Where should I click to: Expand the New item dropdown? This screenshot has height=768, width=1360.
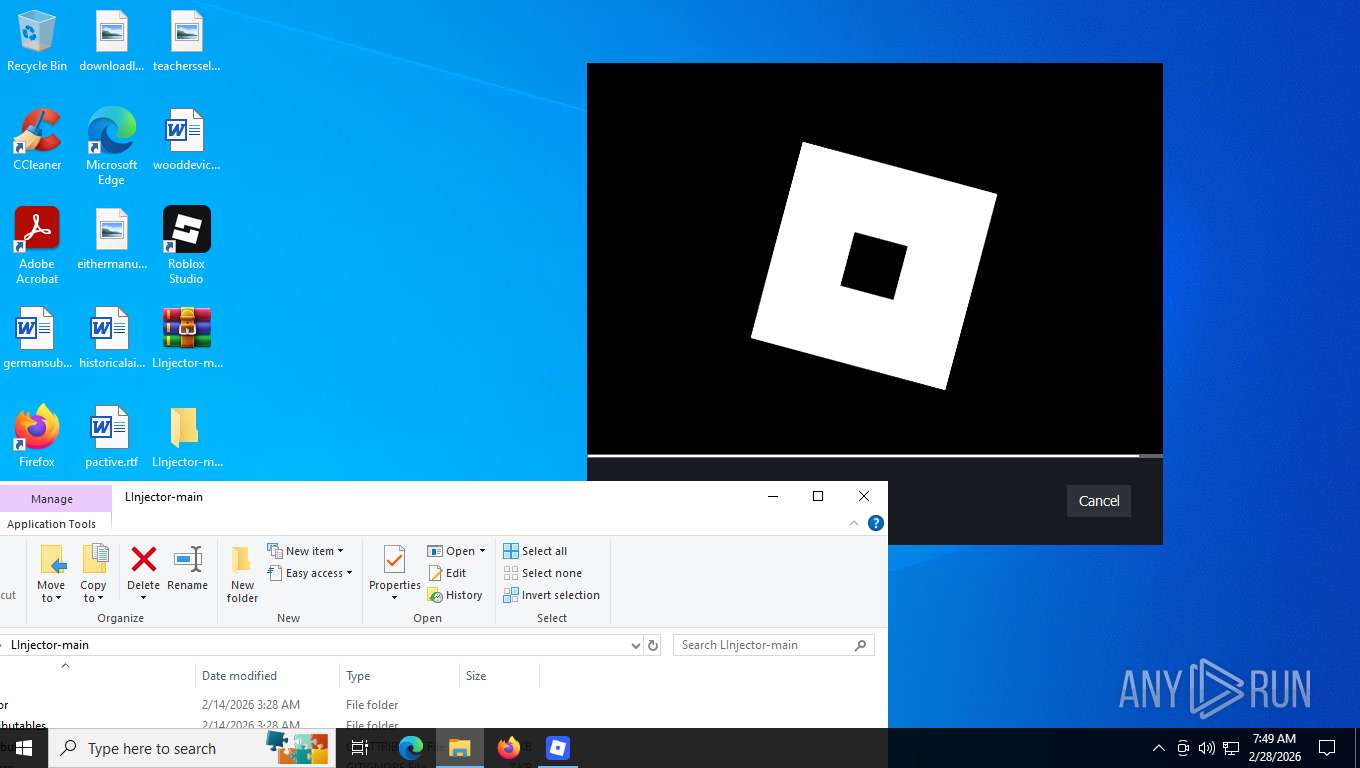click(305, 551)
